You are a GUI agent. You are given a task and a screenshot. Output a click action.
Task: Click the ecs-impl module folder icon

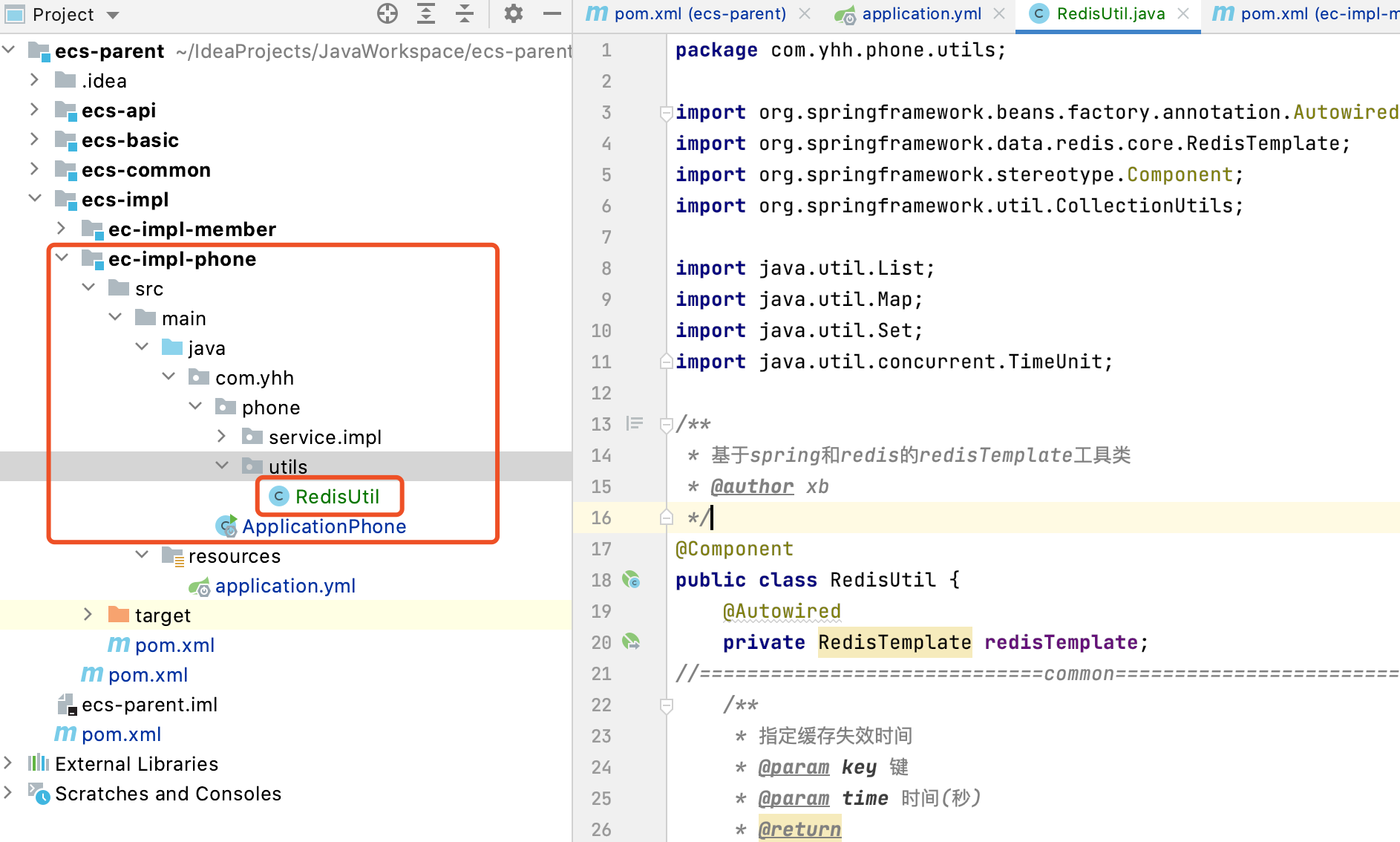point(66,199)
